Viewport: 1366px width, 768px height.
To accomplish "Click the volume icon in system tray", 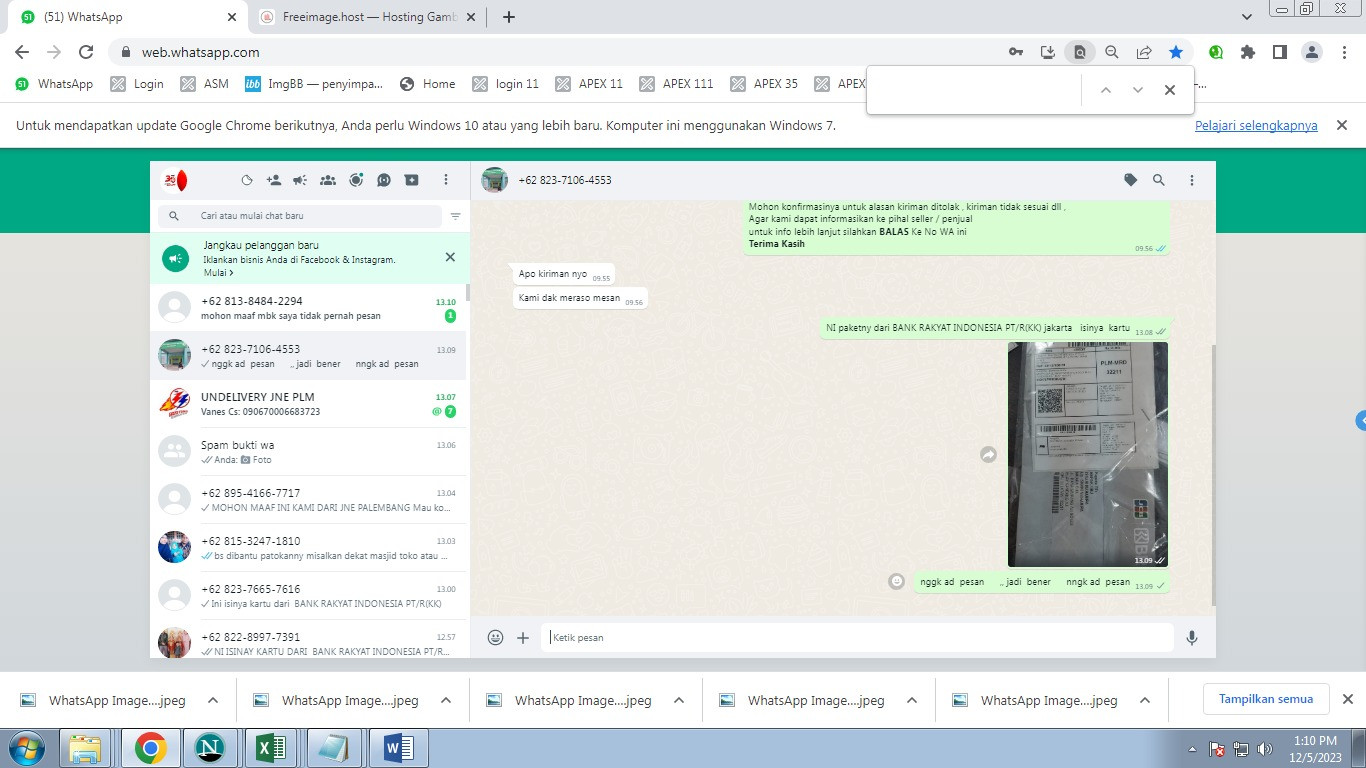I will [x=1265, y=748].
